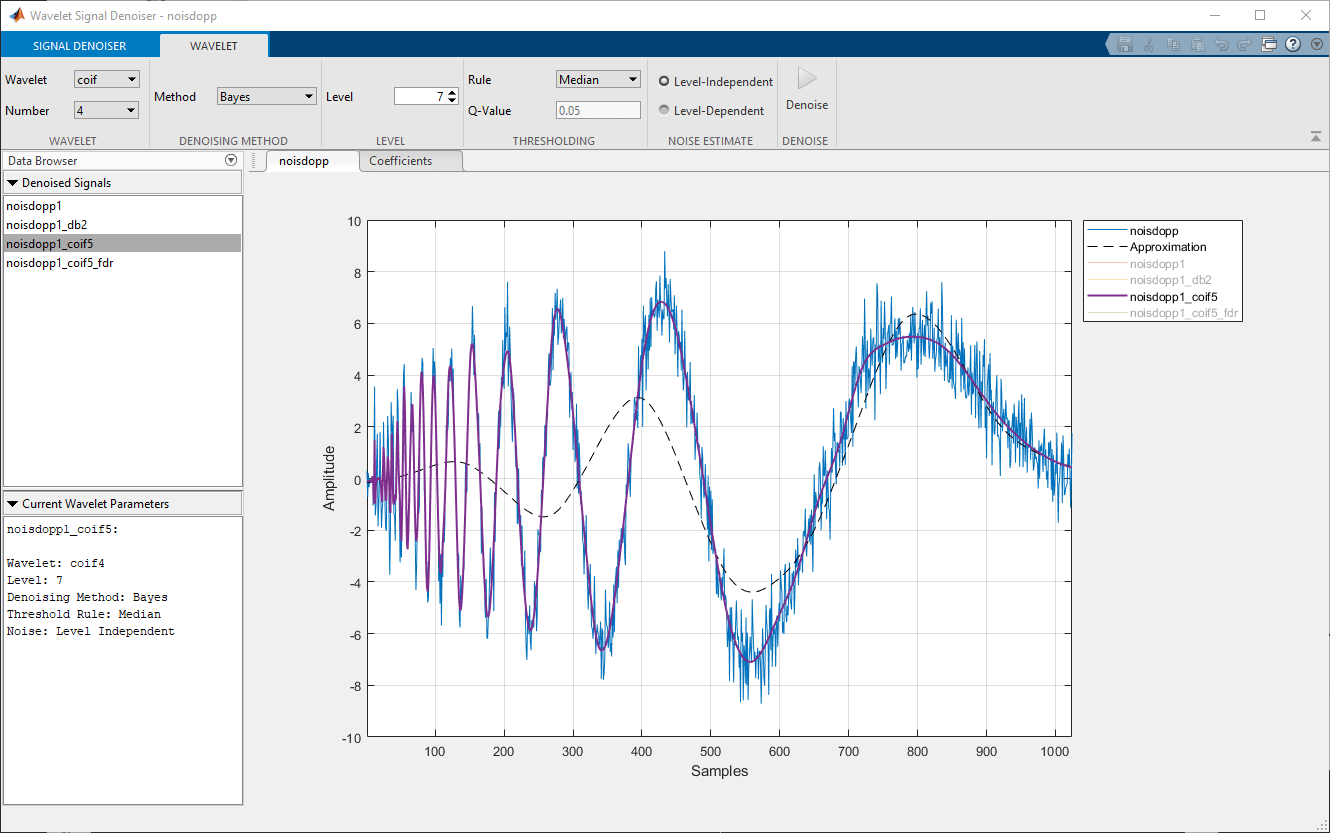Image resolution: width=1330 pixels, height=833 pixels.
Task: Collapse the toolstrip using the chevron icon
Action: click(x=1317, y=135)
